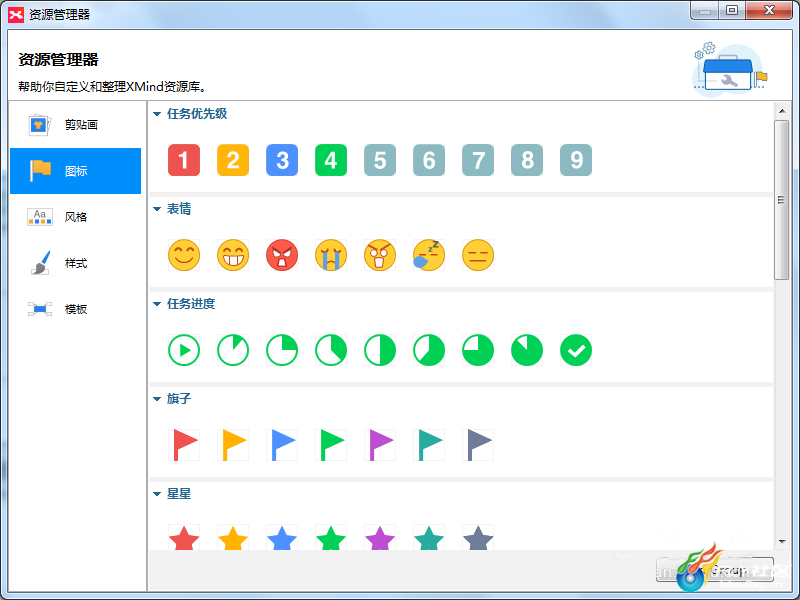Viewport: 800px width, 600px height.
Task: Click the vertical scrollbar thumb
Action: point(782,200)
